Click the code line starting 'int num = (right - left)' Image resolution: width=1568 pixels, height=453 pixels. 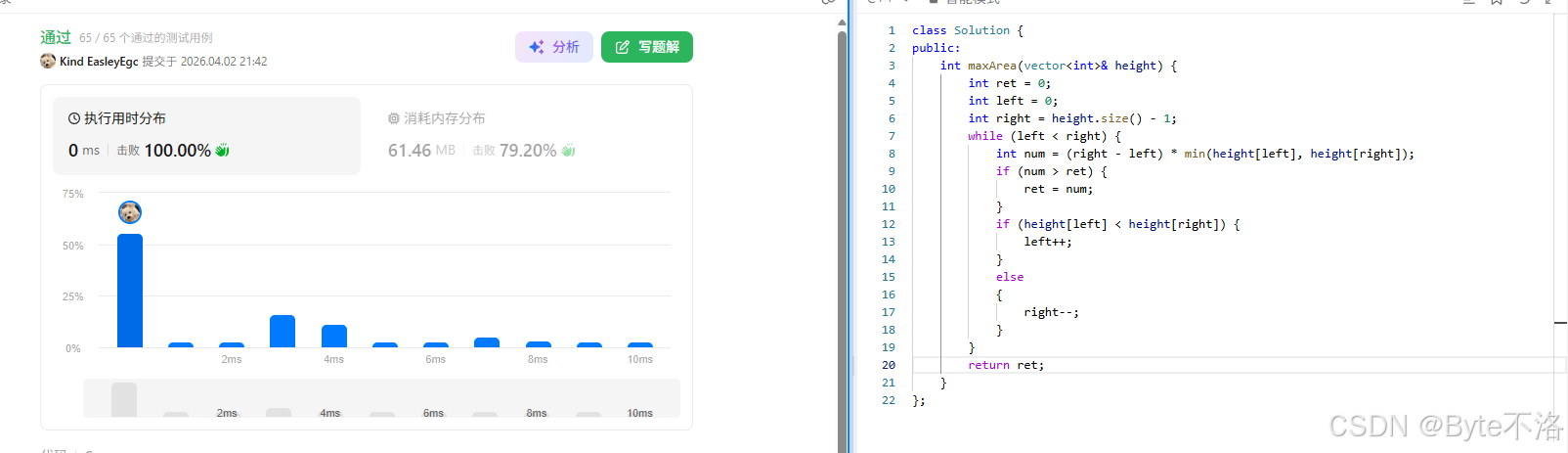click(x=1205, y=154)
